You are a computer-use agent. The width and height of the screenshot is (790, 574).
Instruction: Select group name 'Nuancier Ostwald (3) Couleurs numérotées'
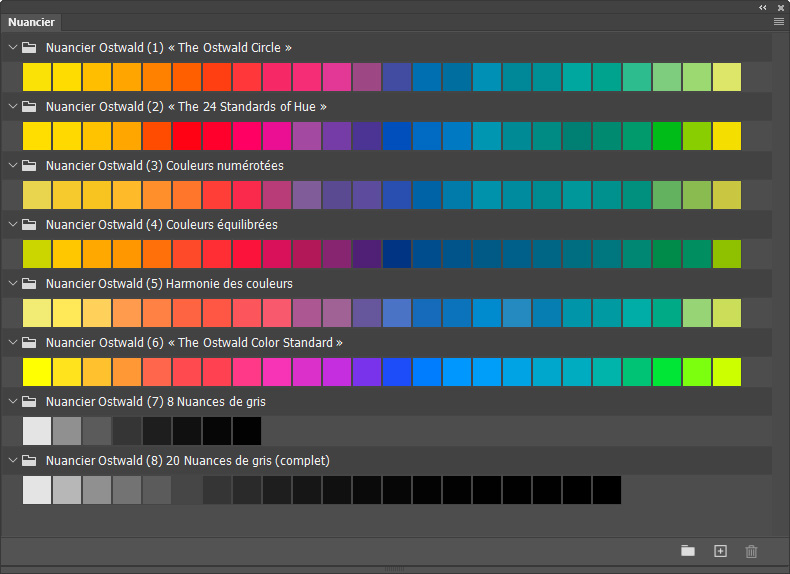[165, 165]
